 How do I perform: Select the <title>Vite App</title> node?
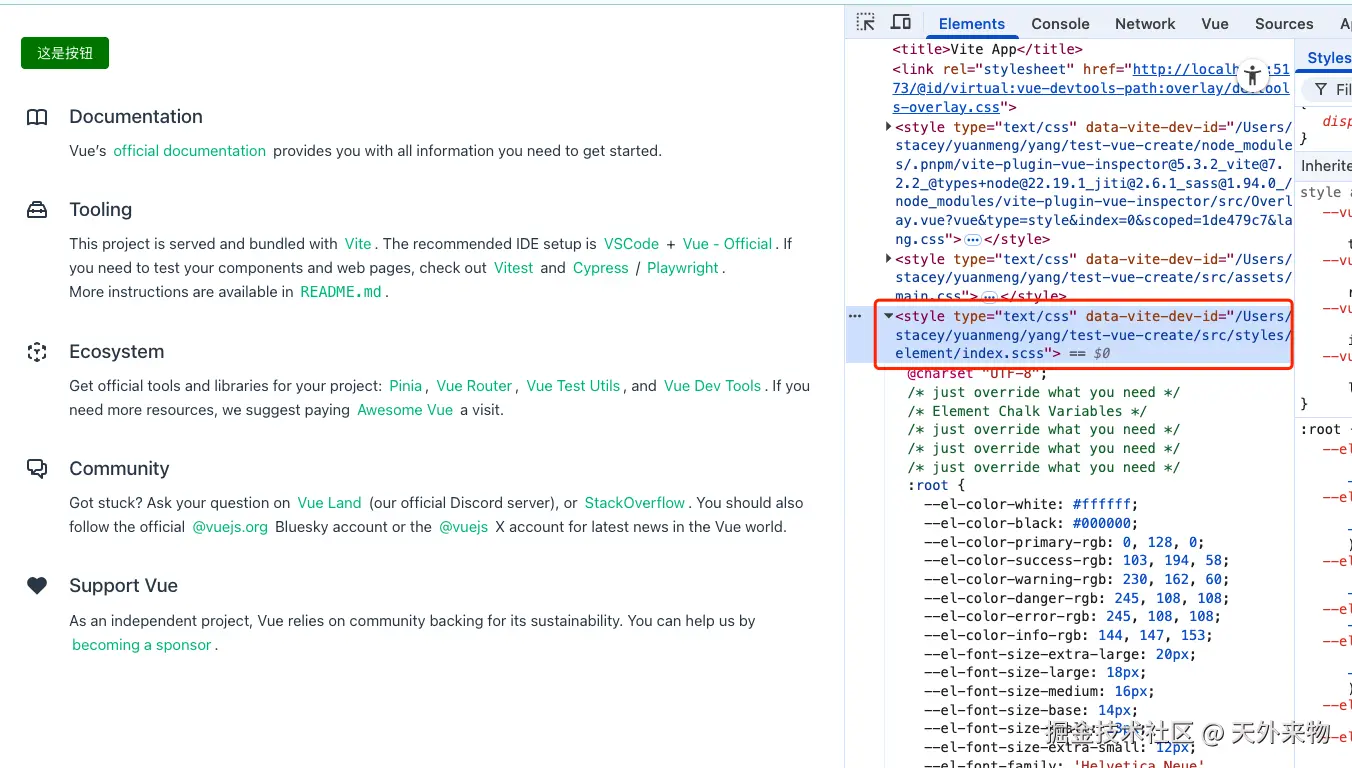pos(988,49)
